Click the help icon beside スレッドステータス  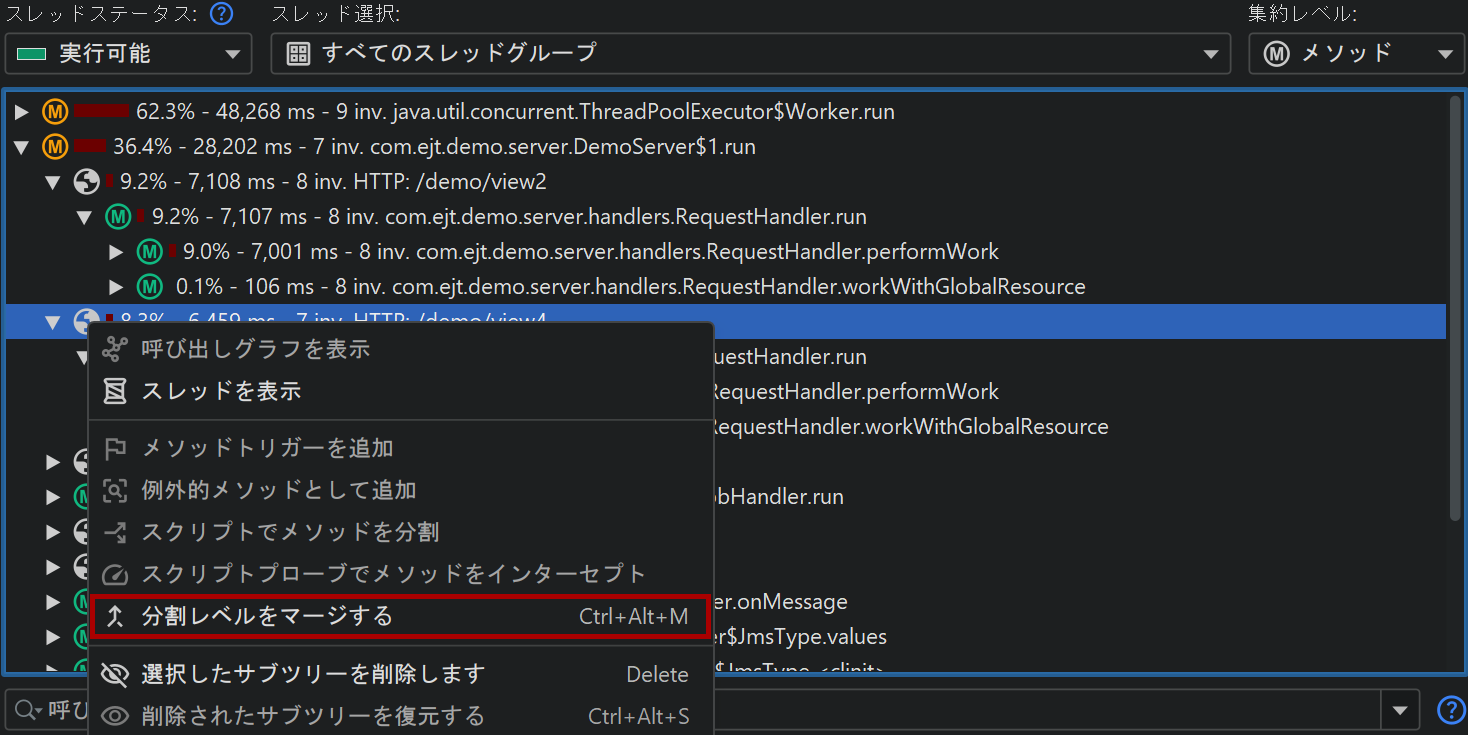tap(221, 14)
